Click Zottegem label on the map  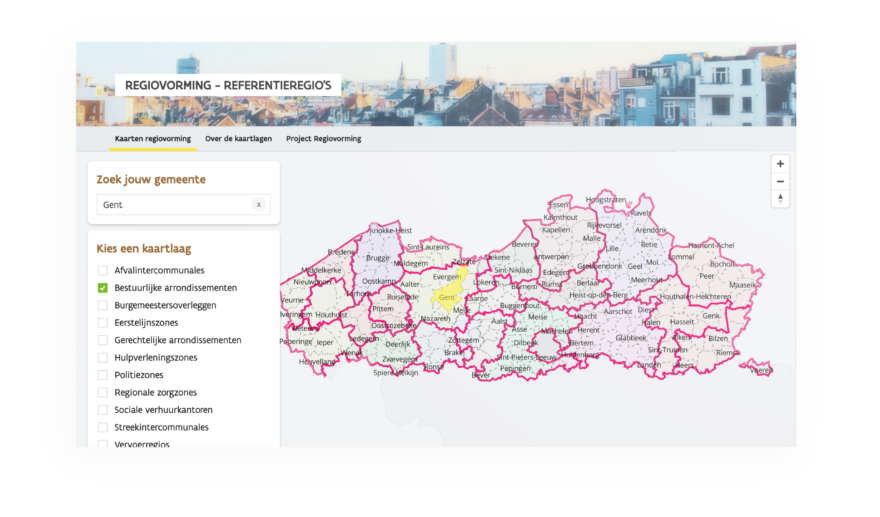[x=464, y=341]
